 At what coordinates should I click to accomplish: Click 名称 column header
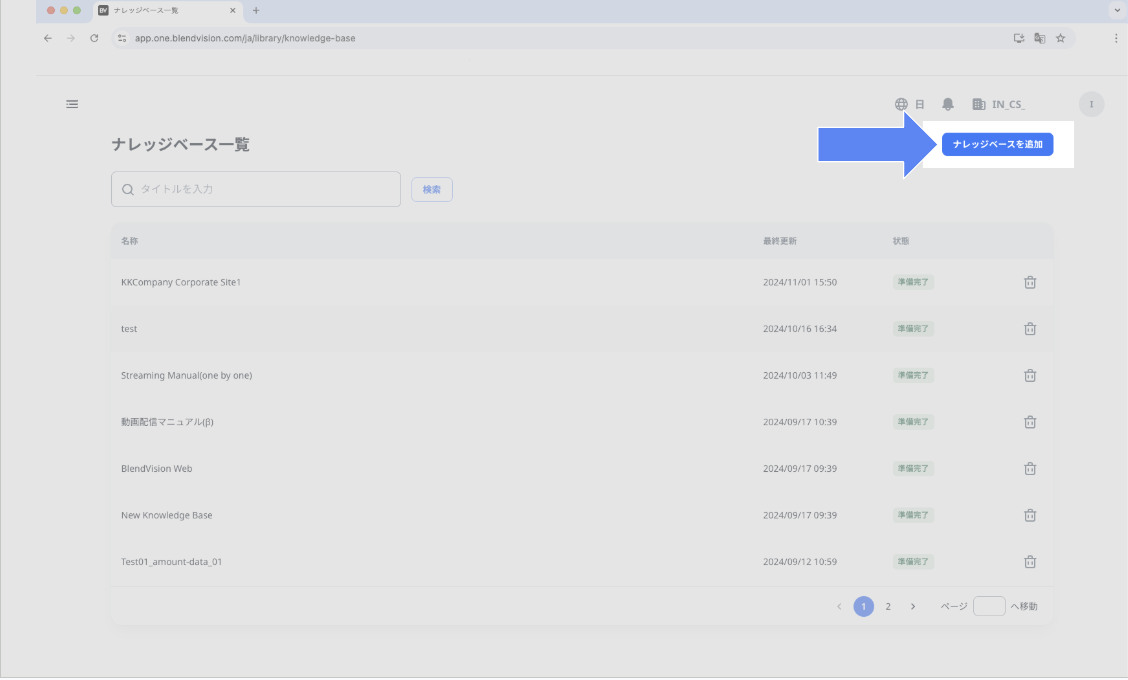point(129,241)
